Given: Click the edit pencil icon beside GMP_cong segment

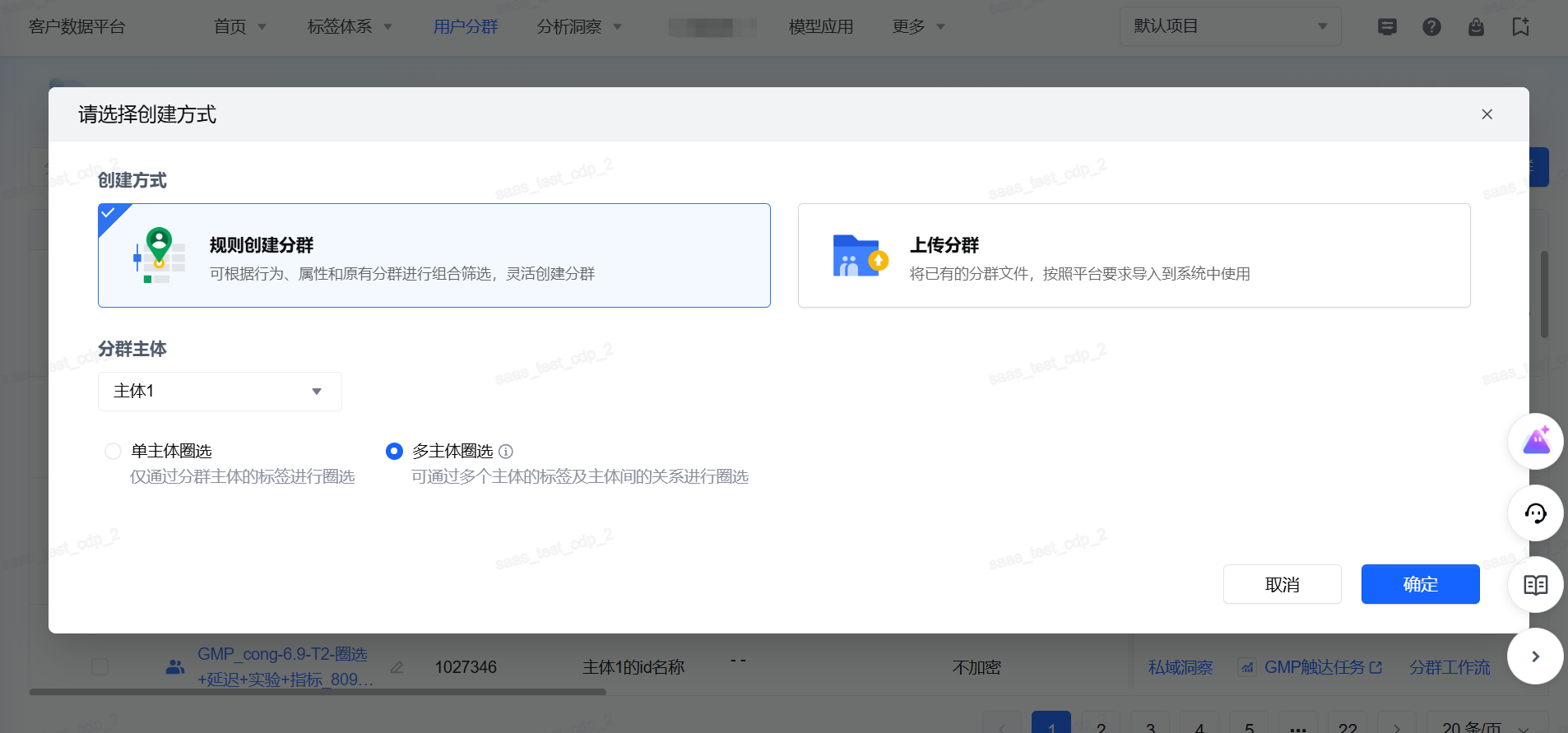Looking at the screenshot, I should point(397,668).
